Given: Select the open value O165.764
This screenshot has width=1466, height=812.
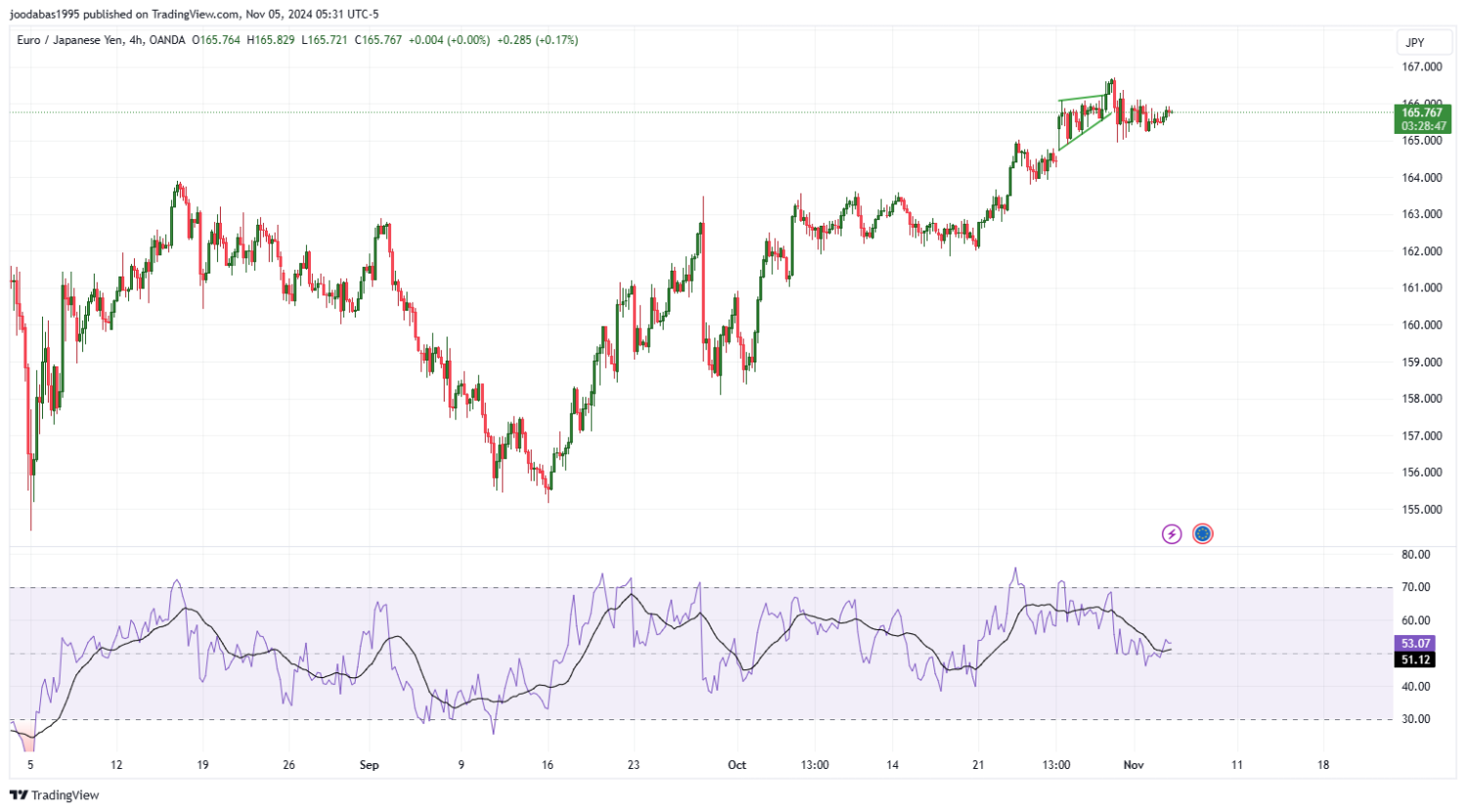Looking at the screenshot, I should (x=216, y=40).
